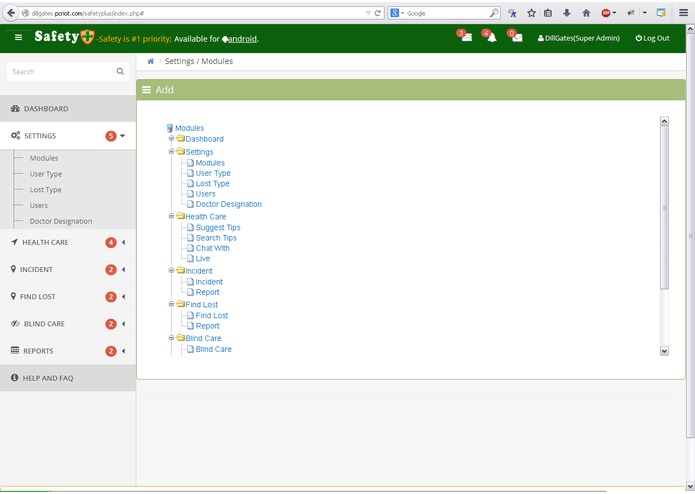This screenshot has width=695, height=494.
Task: Select User Type in the modules tree
Action: point(213,173)
